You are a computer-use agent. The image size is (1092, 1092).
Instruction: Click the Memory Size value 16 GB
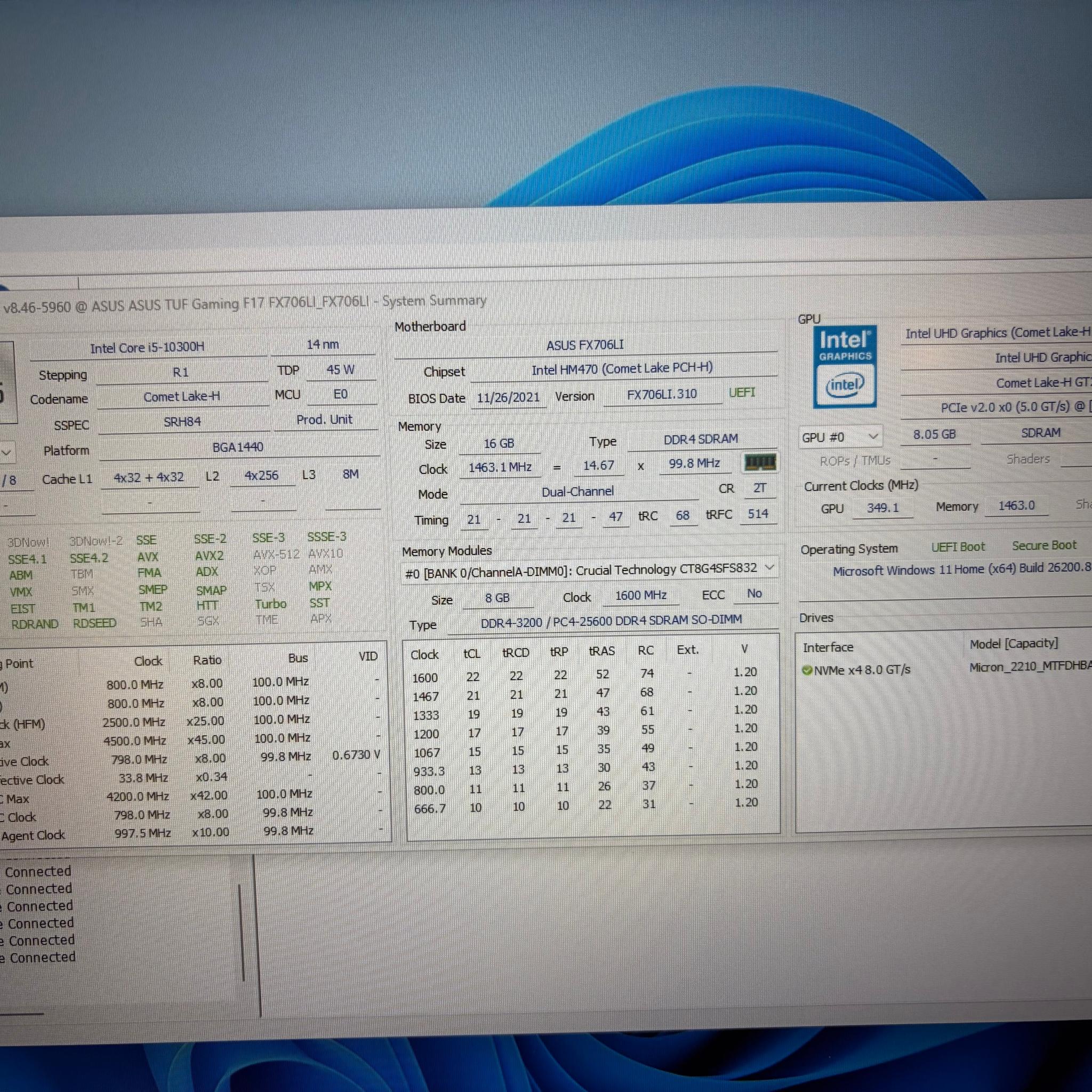tap(499, 444)
